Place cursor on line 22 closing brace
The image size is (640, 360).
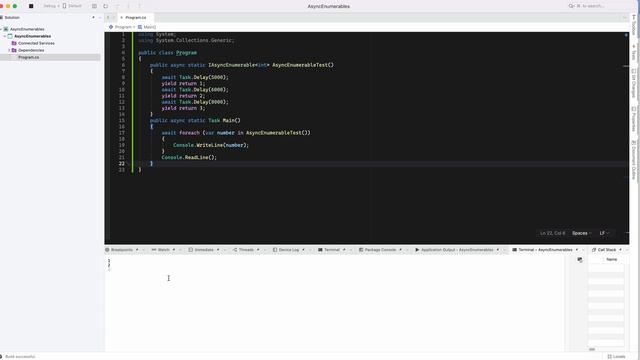(151, 164)
